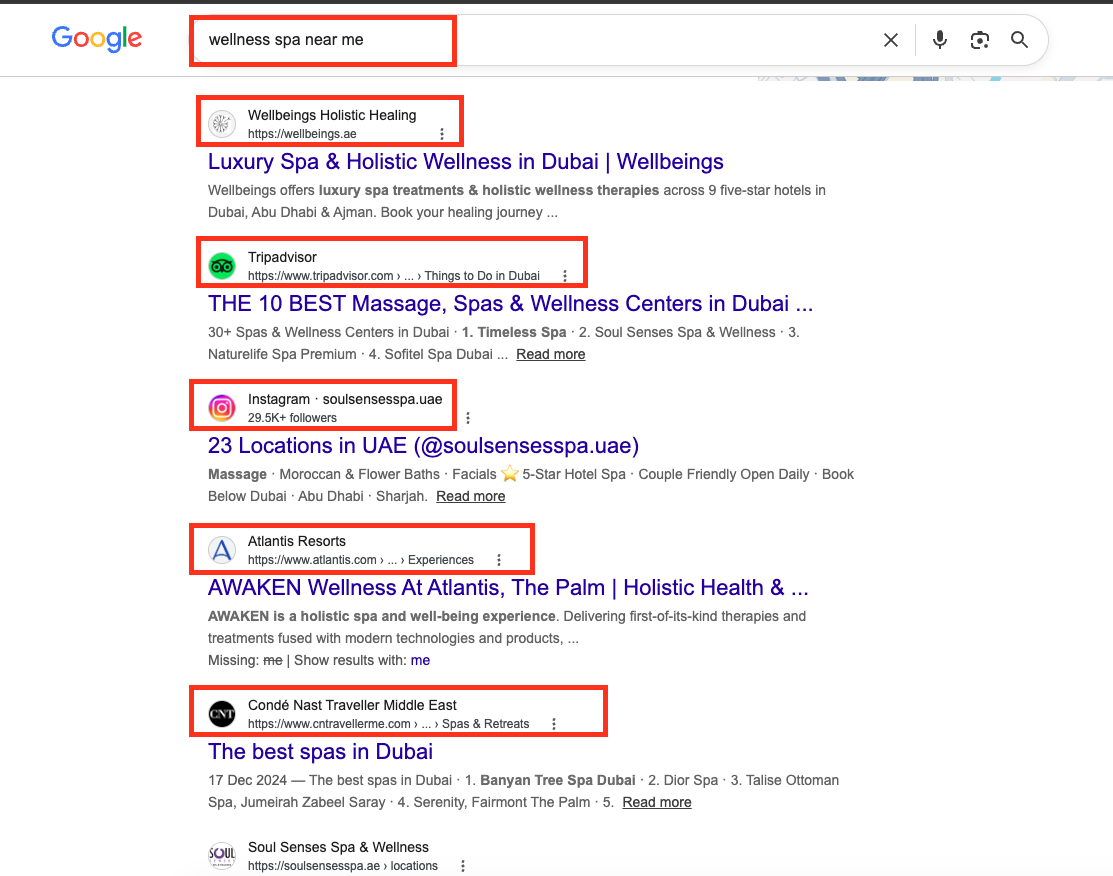Click Read more under Instagram snippet

[471, 496]
